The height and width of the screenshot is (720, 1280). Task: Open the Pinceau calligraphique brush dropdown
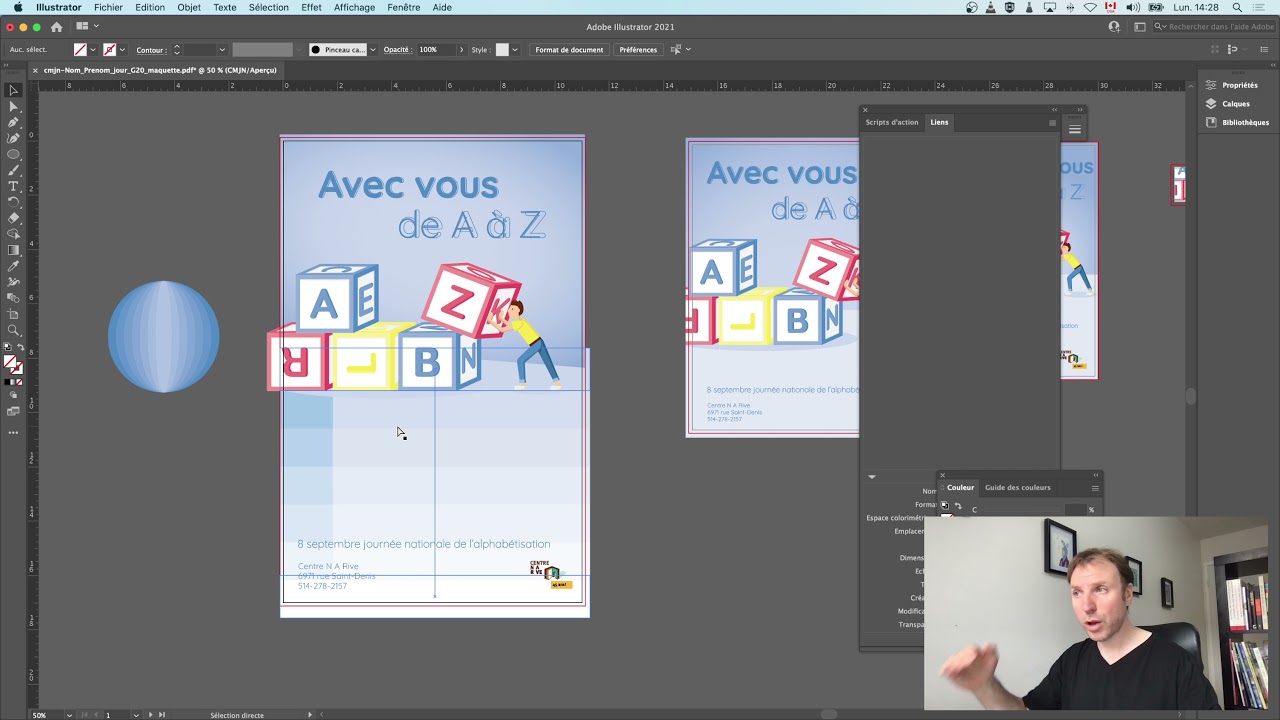(372, 50)
